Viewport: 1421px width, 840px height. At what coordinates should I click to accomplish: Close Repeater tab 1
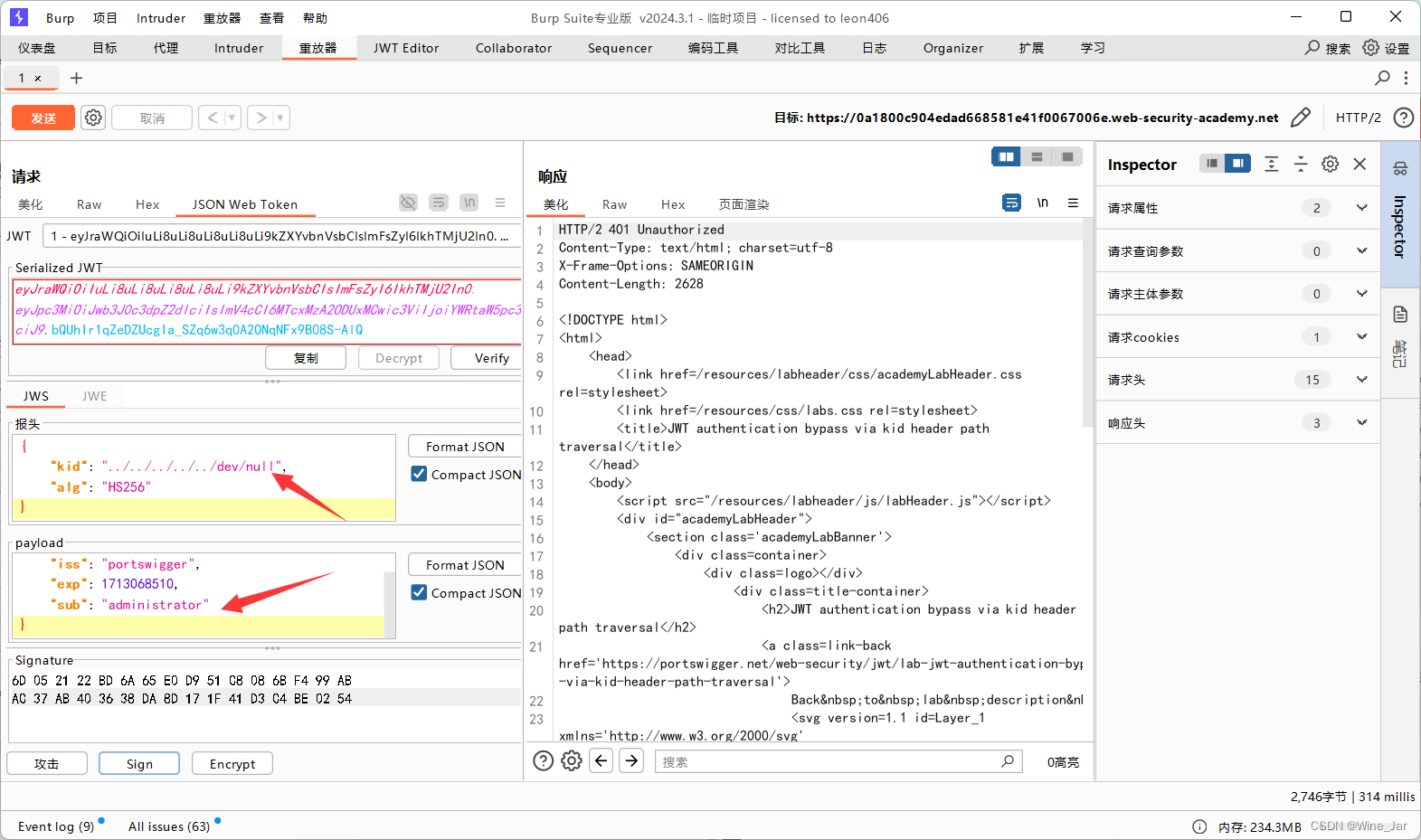click(x=38, y=79)
